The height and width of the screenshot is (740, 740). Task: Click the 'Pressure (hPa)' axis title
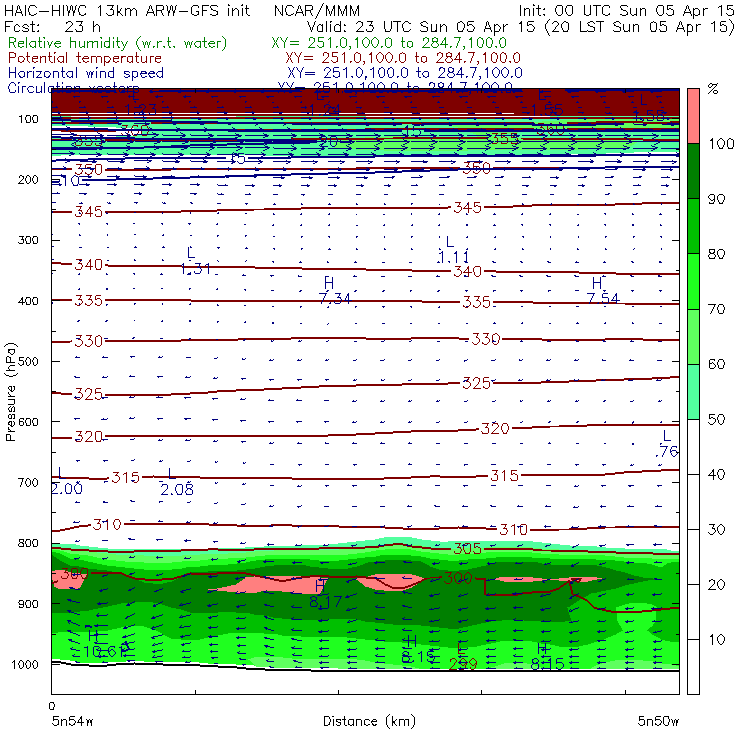(x=10, y=392)
